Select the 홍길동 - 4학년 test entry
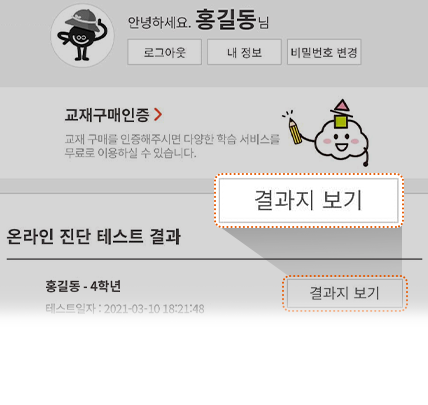Image resolution: width=428 pixels, height=405 pixels. (x=83, y=286)
